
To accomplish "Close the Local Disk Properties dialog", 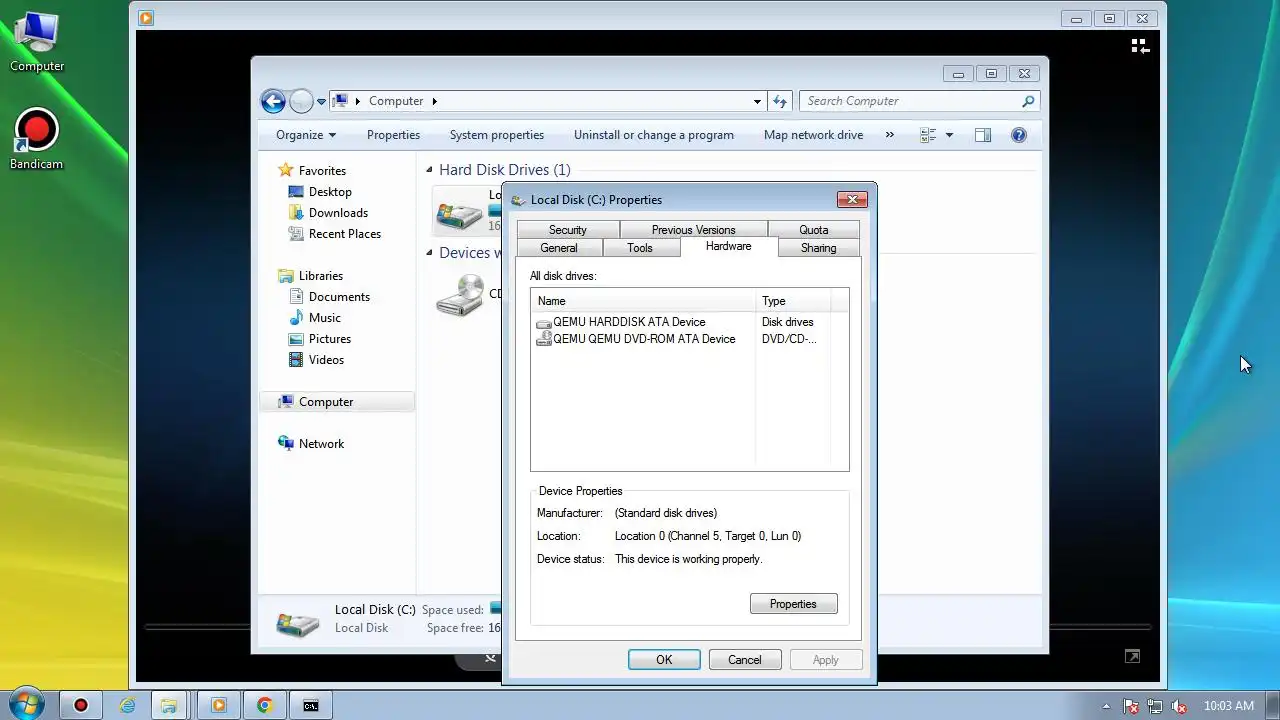I will pos(852,199).
